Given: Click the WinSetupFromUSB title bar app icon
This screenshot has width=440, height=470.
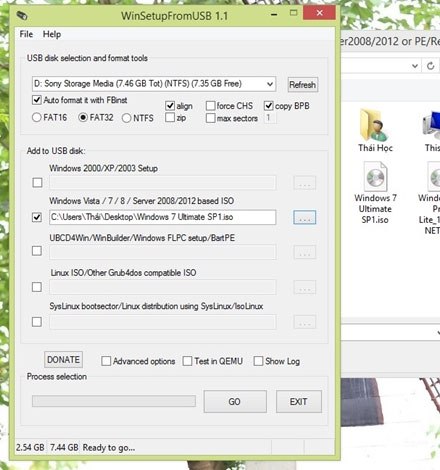Looking at the screenshot, I should (22, 15).
